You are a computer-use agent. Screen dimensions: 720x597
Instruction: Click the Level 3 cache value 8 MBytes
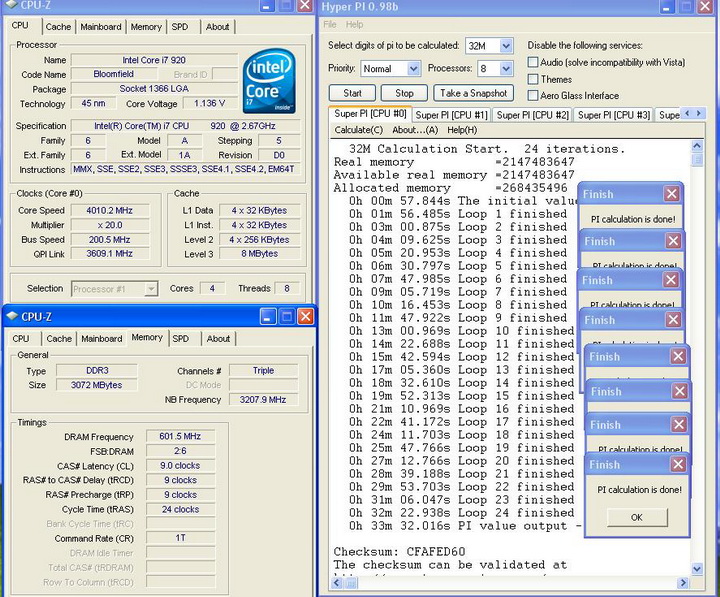coord(260,253)
